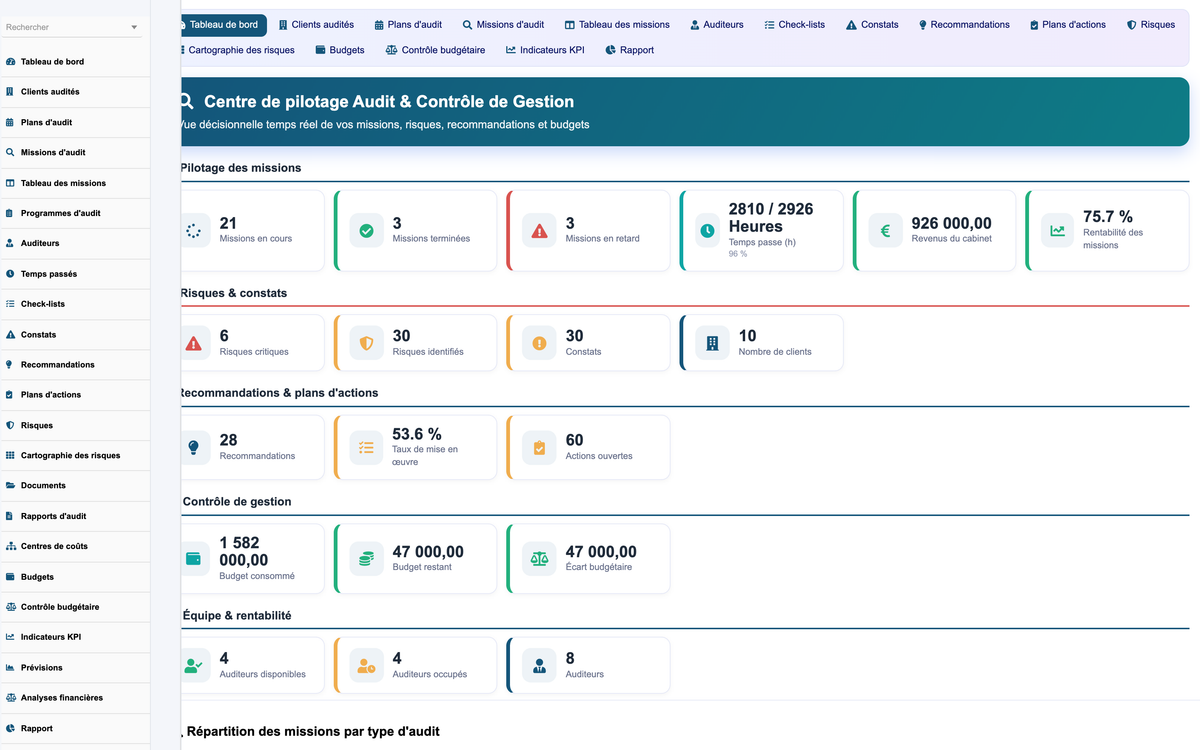Select the Tableau de bord top tab
1200x750 pixels.
pyautogui.click(x=222, y=25)
